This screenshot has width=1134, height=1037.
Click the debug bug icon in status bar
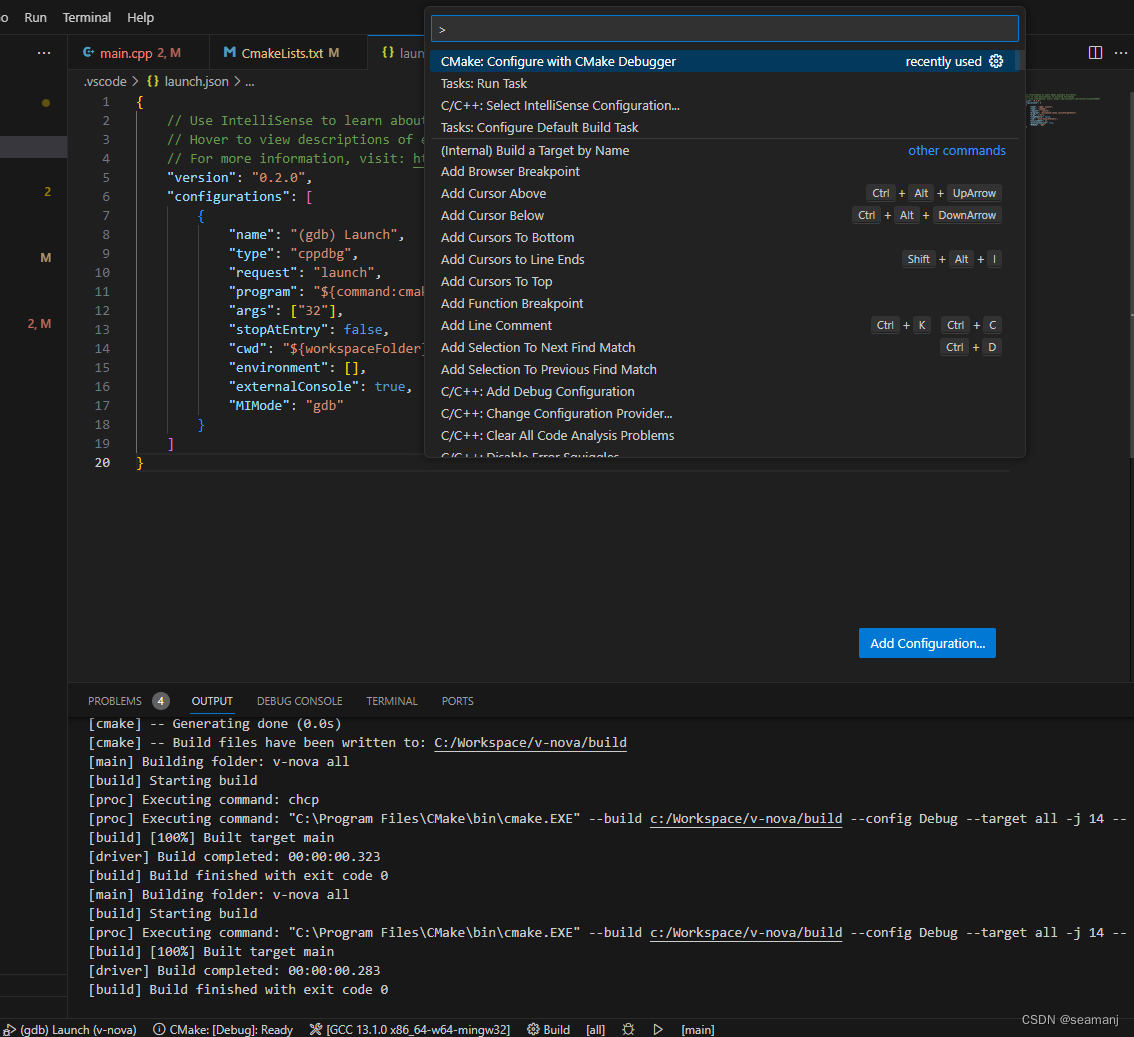tap(629, 1029)
